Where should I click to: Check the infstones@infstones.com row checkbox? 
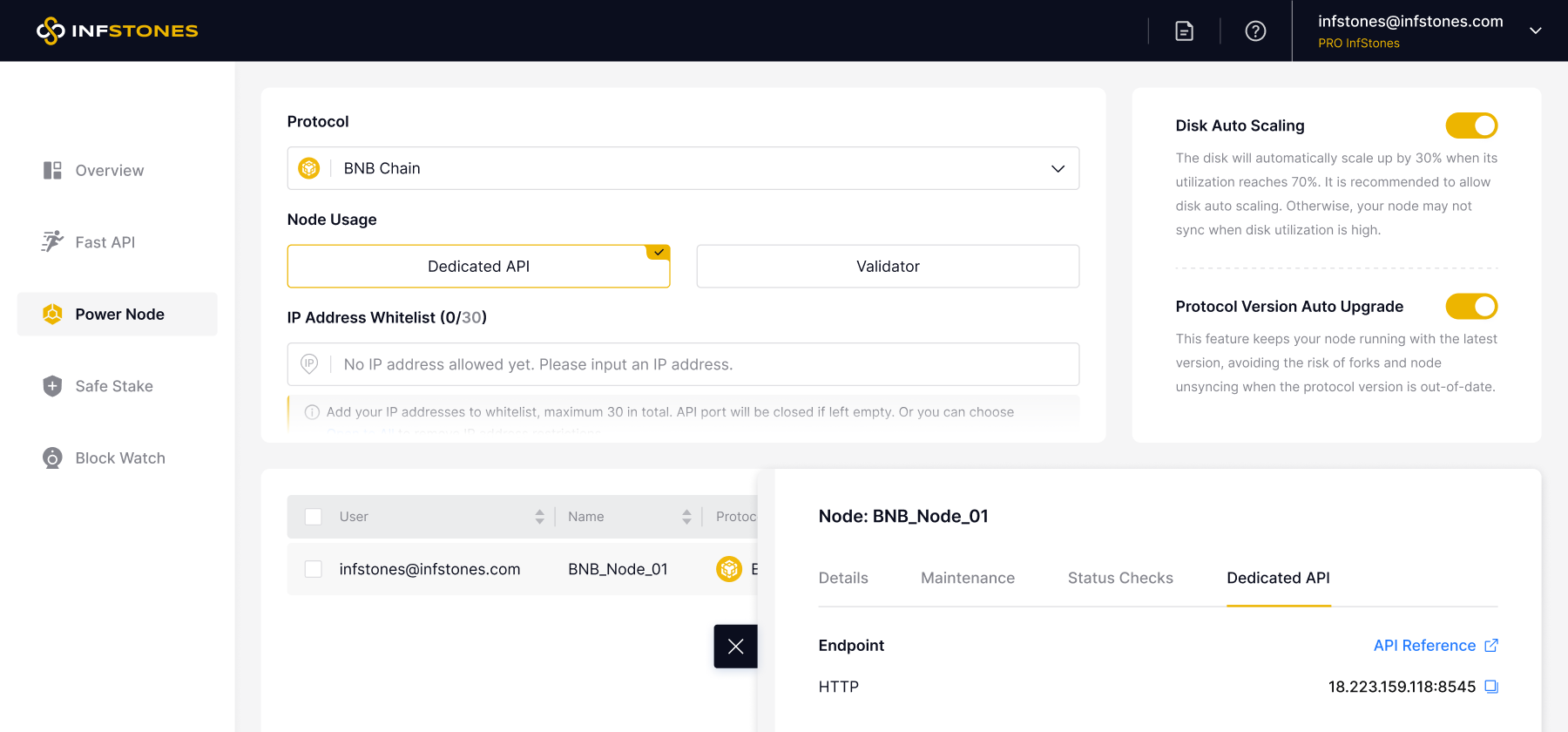(314, 569)
